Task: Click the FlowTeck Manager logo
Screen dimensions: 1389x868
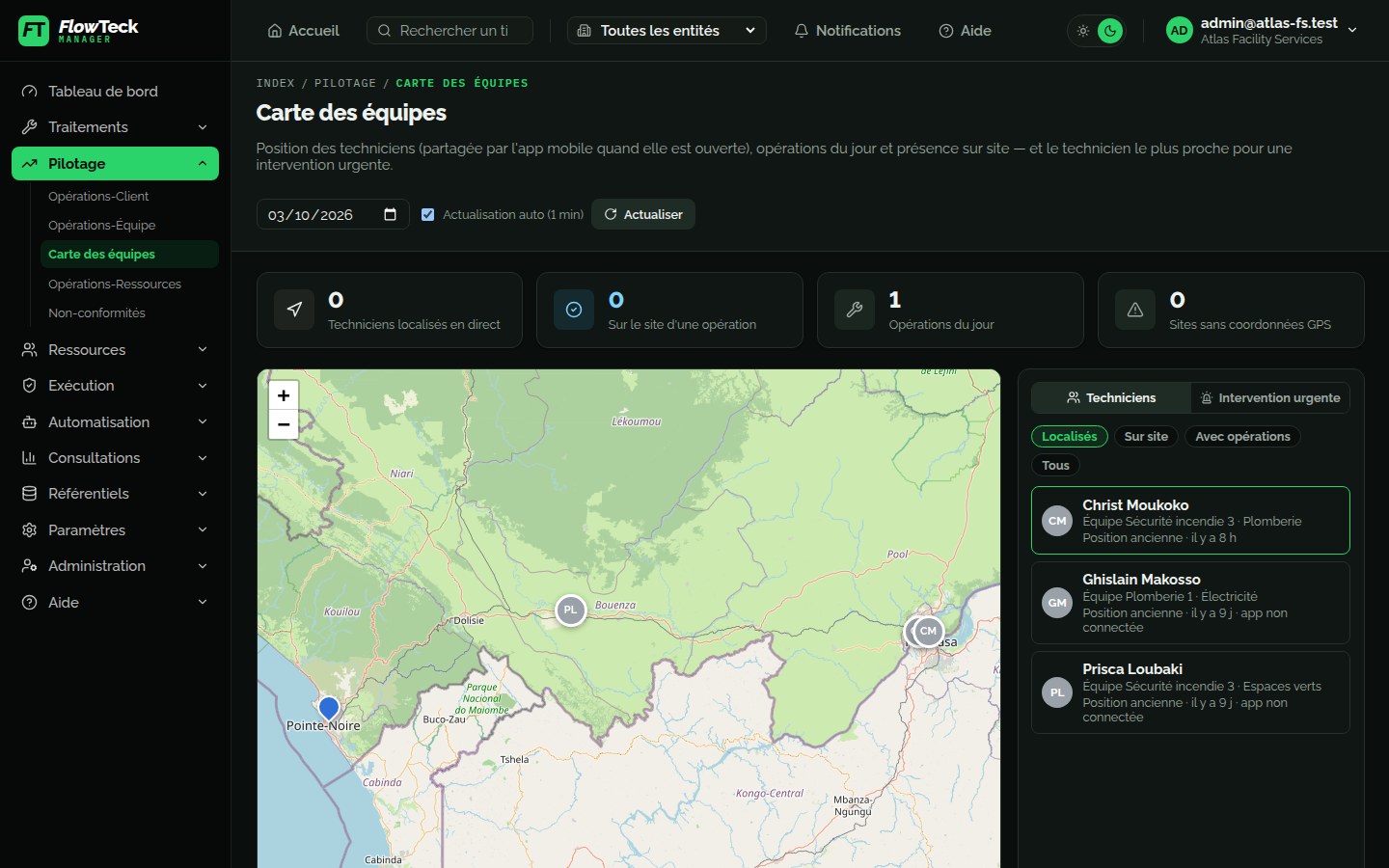Action: (x=79, y=31)
